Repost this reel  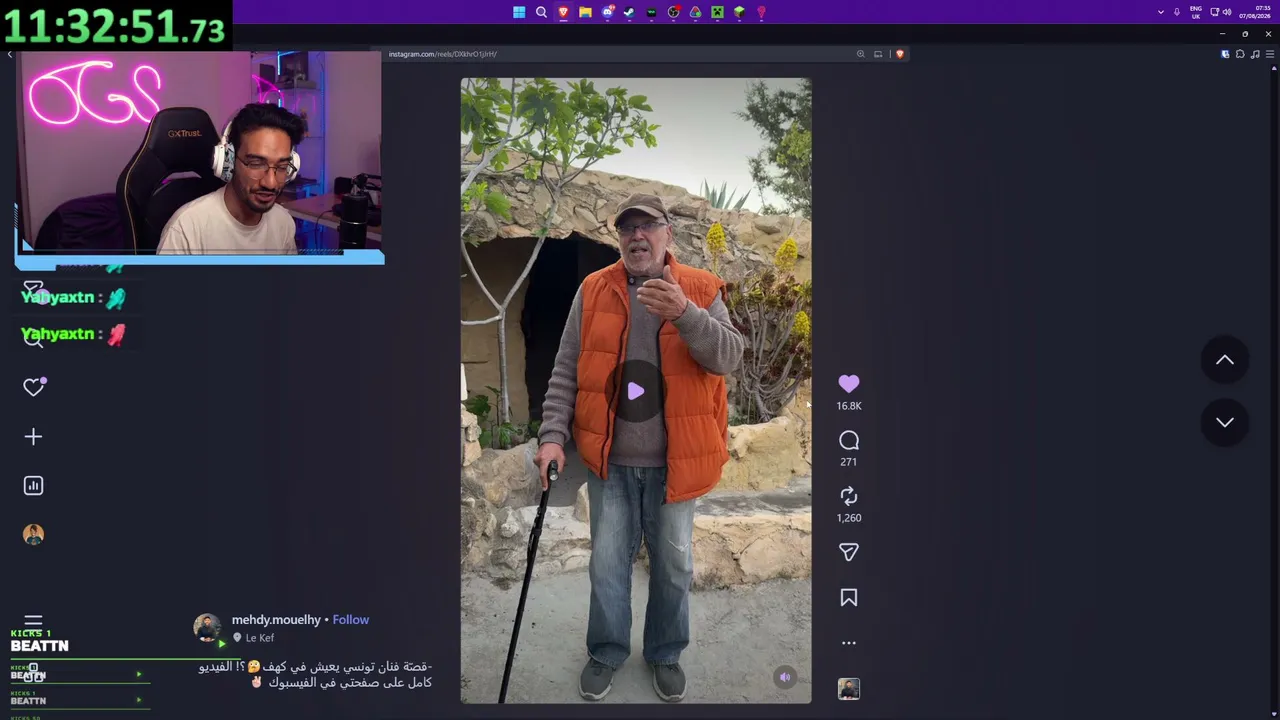[849, 496]
